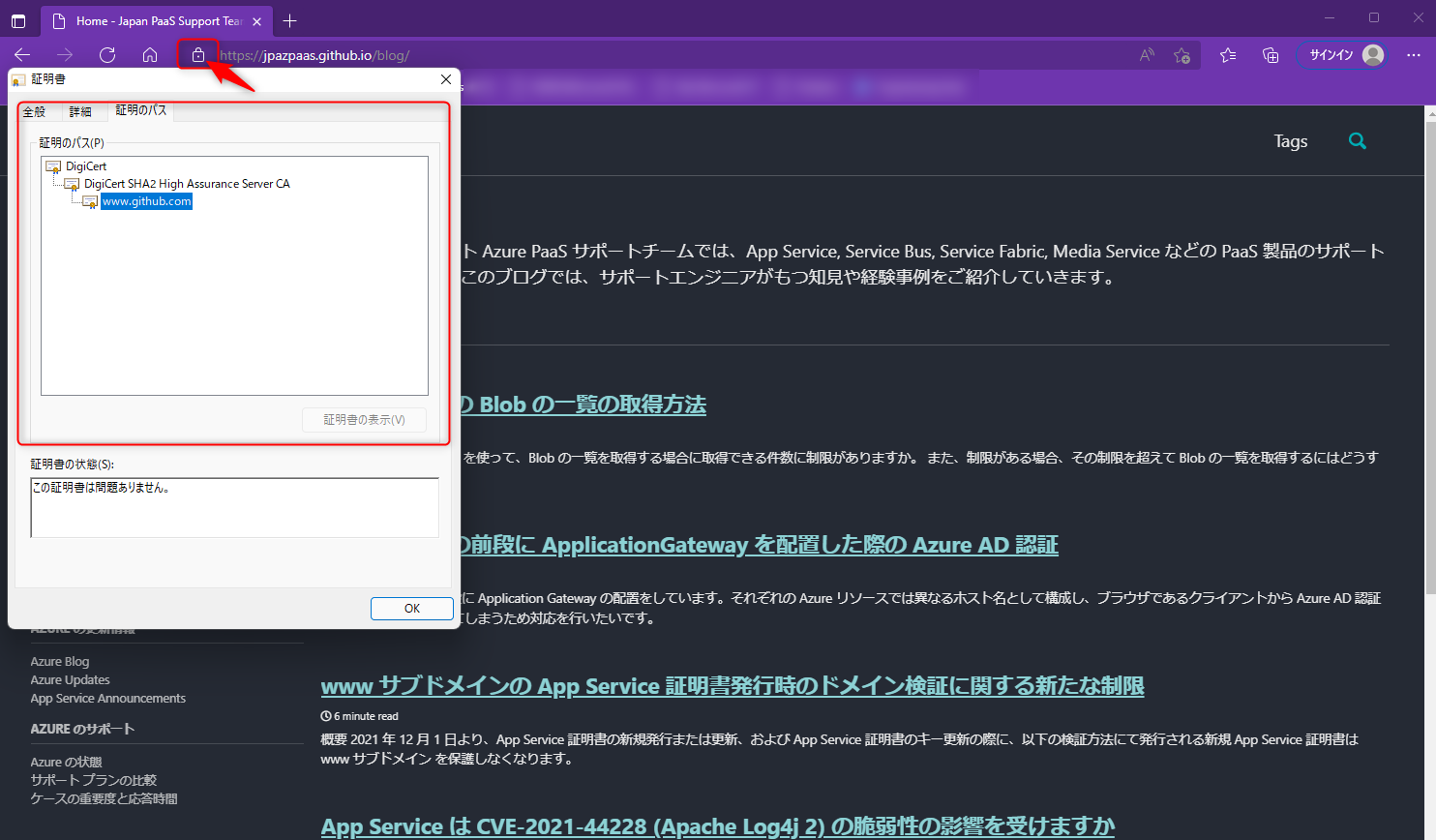Open the Home page icon

(150, 55)
